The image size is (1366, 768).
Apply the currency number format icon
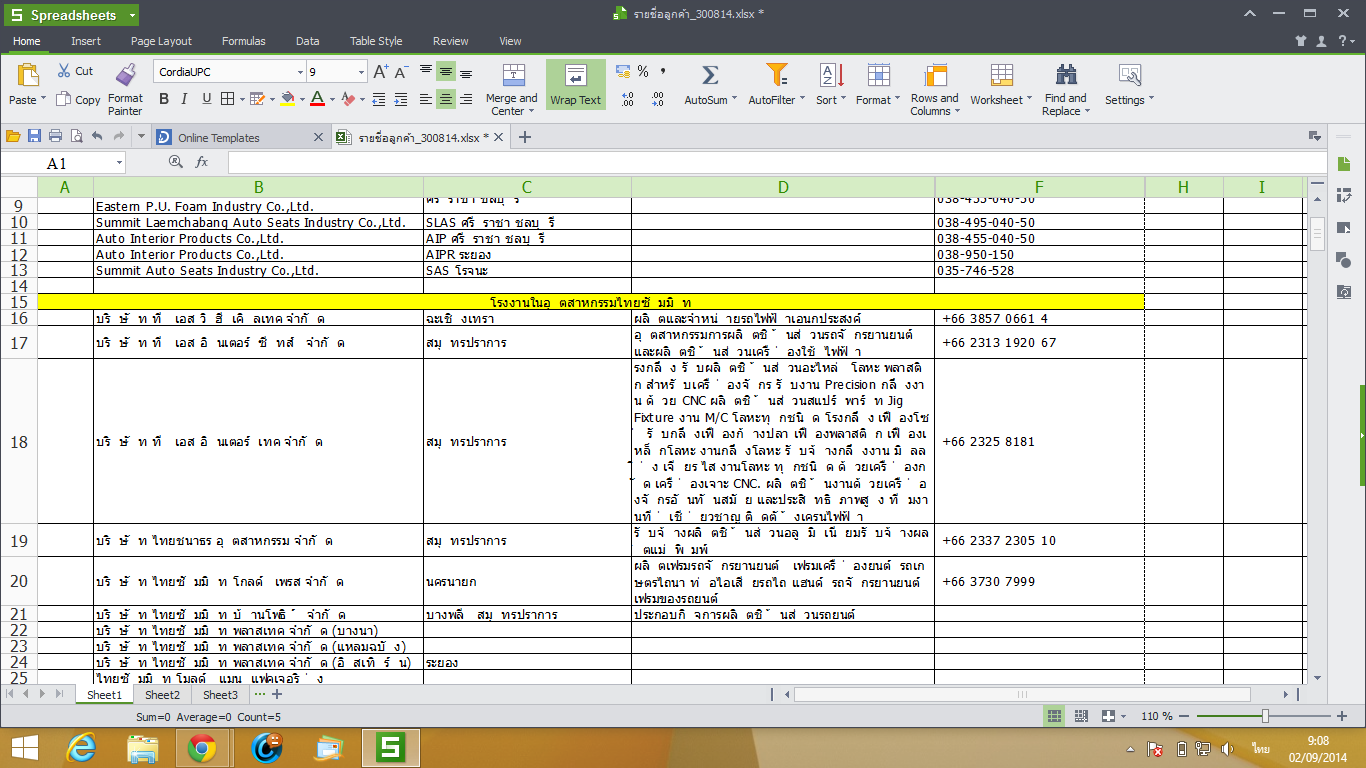click(622, 71)
